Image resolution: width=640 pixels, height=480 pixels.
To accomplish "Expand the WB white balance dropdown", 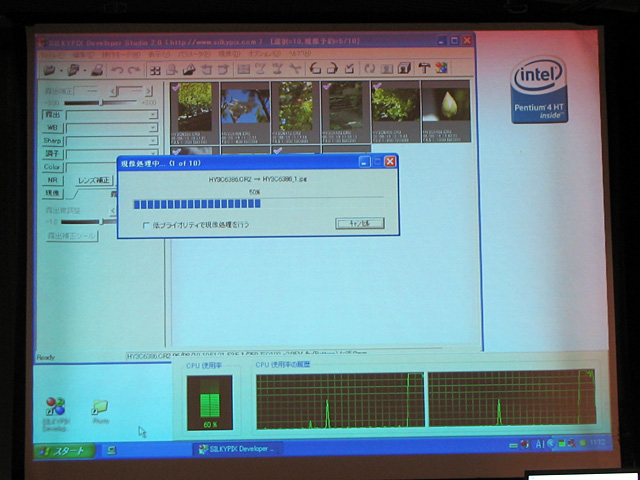I will (153, 128).
